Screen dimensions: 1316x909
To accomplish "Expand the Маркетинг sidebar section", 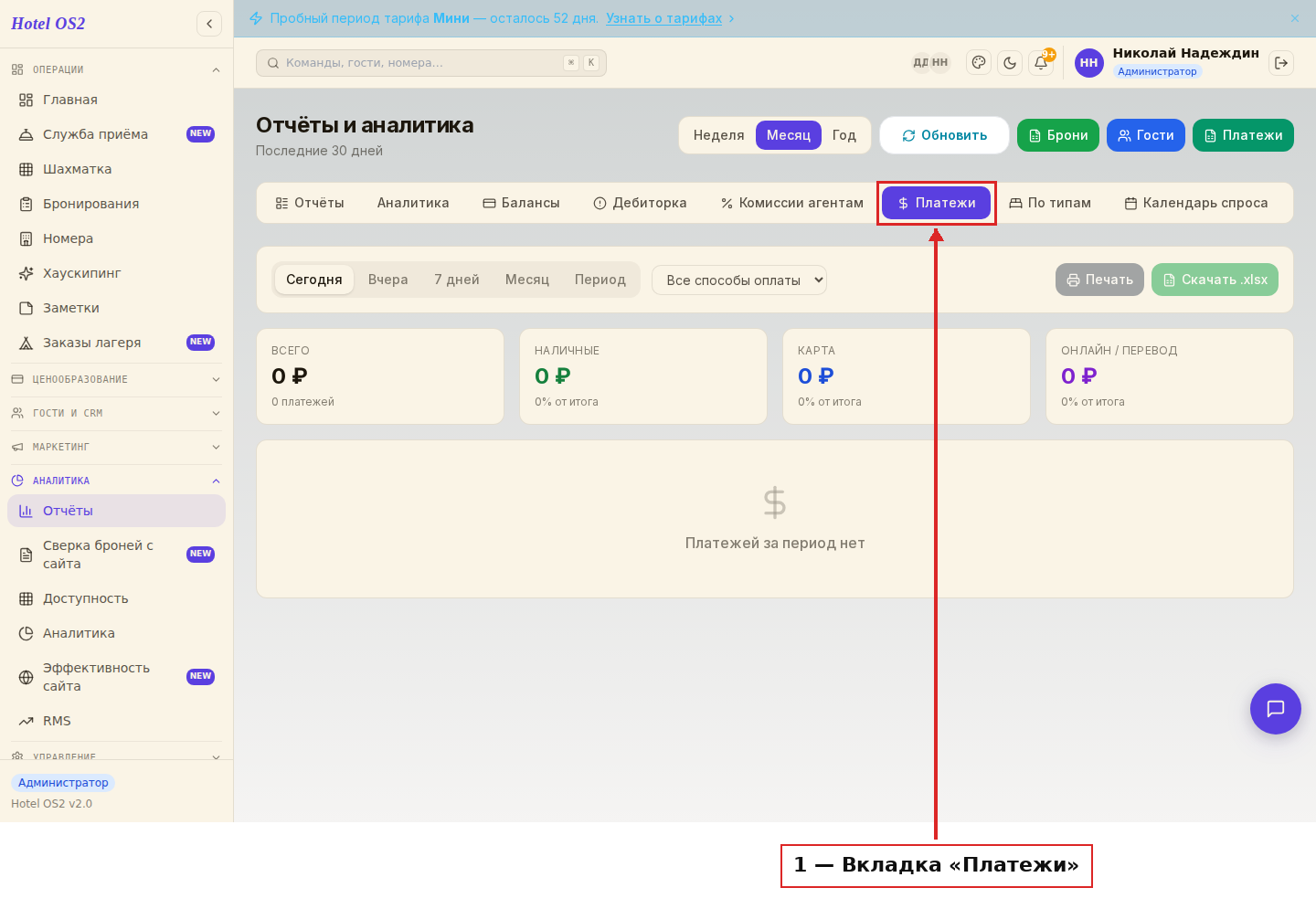I will pyautogui.click(x=116, y=447).
